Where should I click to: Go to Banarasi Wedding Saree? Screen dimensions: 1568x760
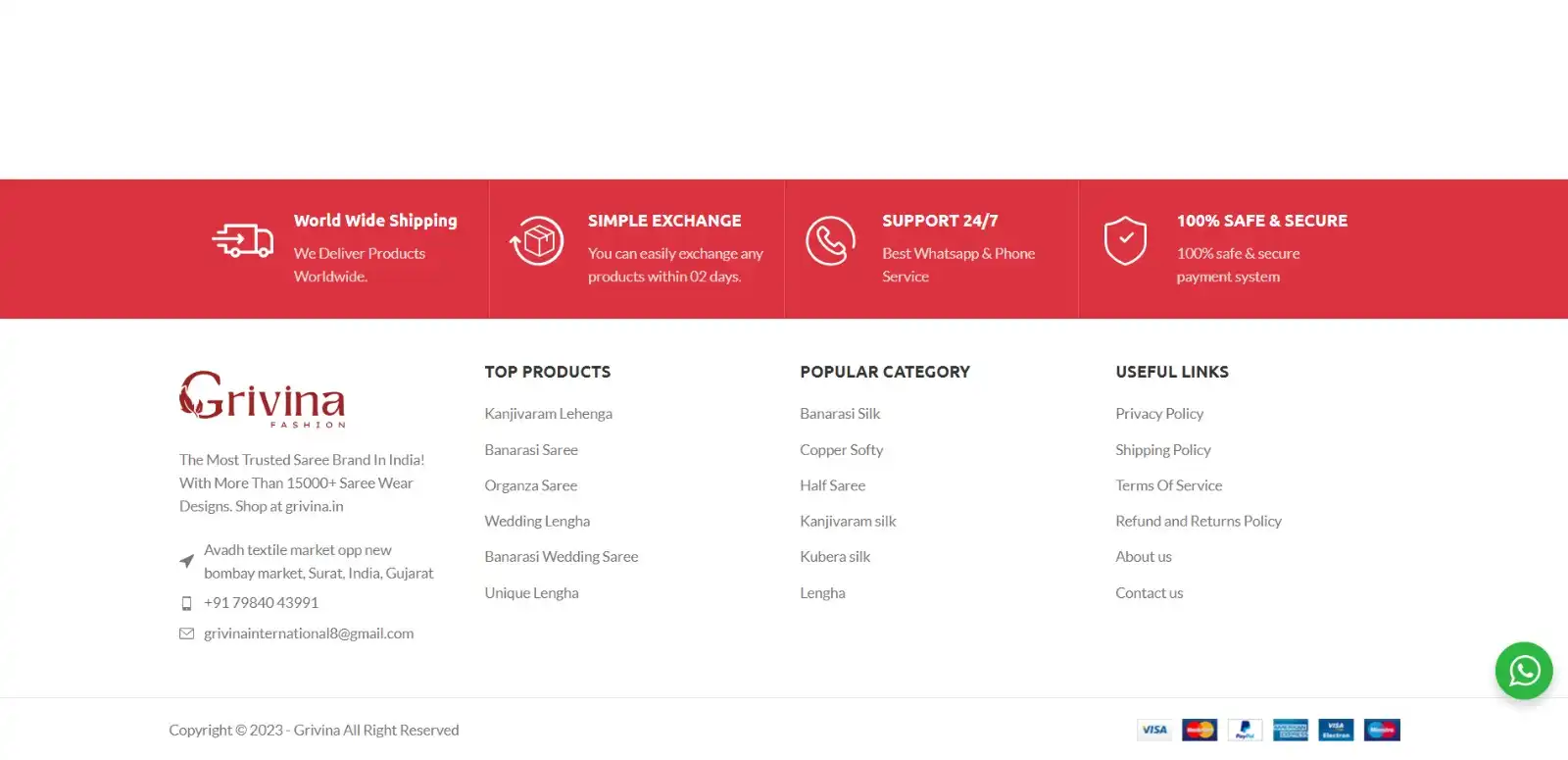click(x=561, y=557)
